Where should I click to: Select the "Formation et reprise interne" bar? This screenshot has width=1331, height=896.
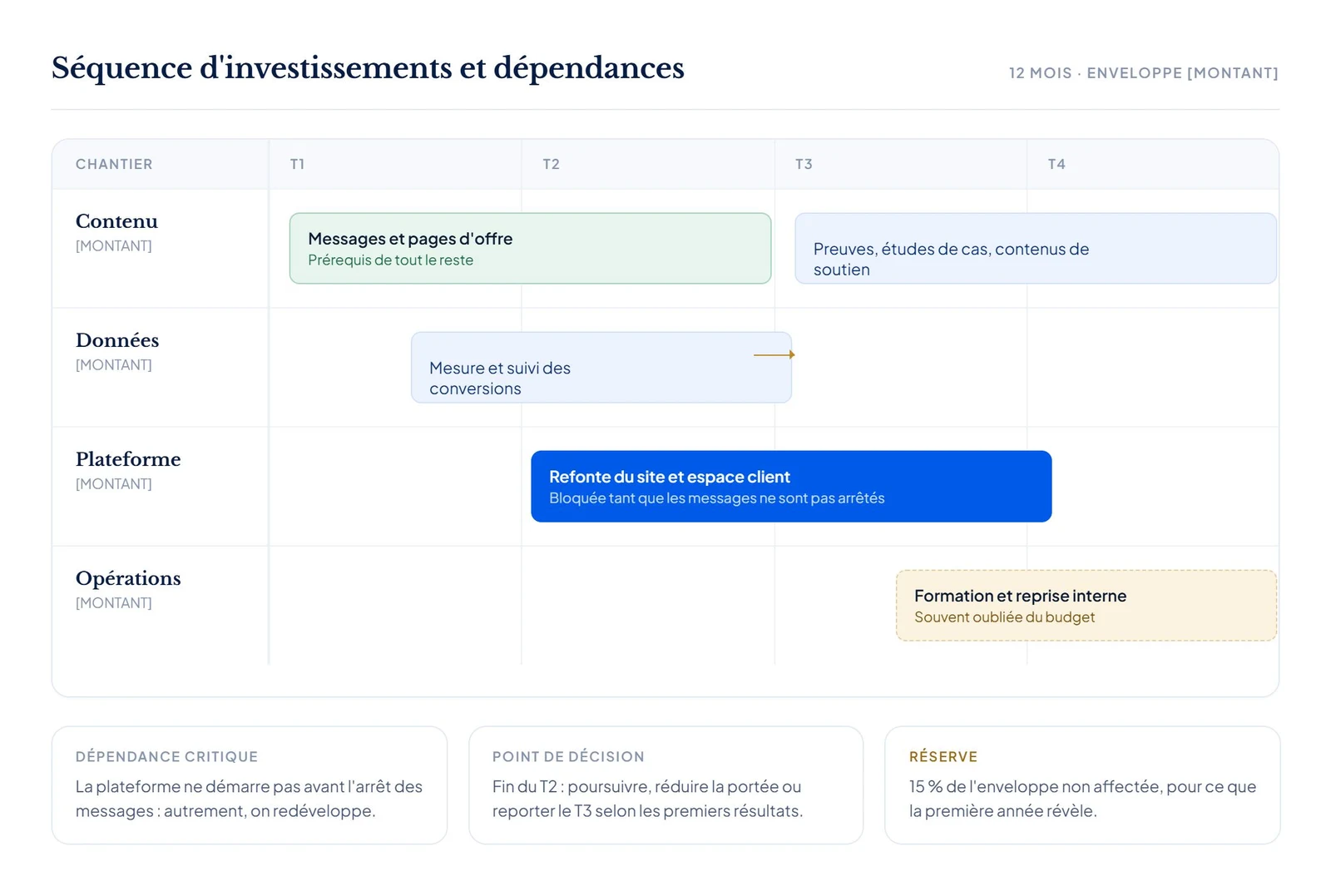1086,606
